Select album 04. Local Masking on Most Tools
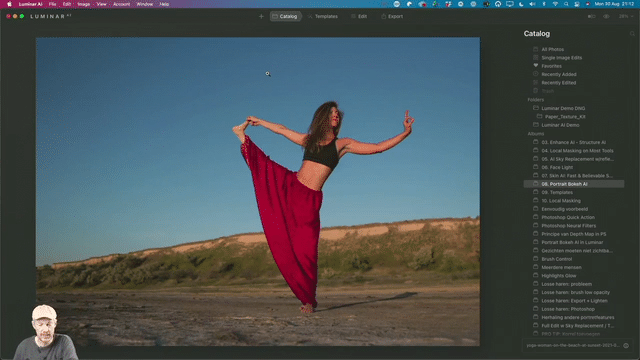Screen dimensions: 640x360 click(x=577, y=151)
